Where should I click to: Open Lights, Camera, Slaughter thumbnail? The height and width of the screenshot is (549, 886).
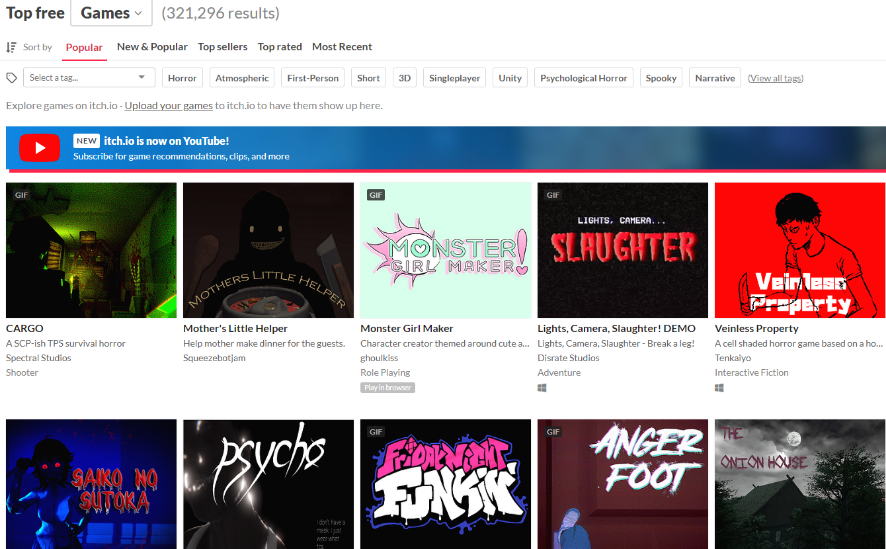[x=623, y=250]
